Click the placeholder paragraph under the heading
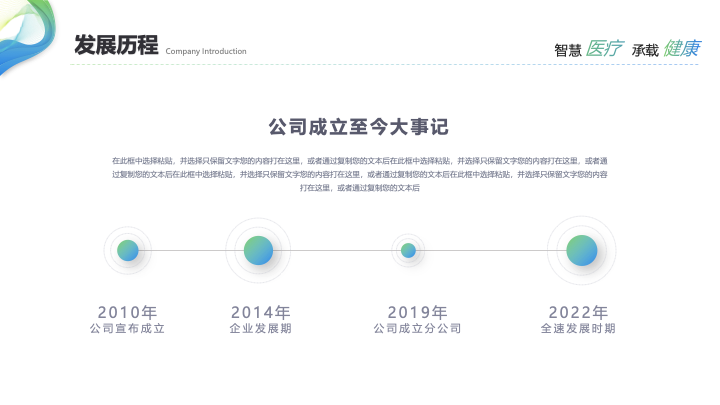Viewport: 720px width, 405px height. (359, 173)
